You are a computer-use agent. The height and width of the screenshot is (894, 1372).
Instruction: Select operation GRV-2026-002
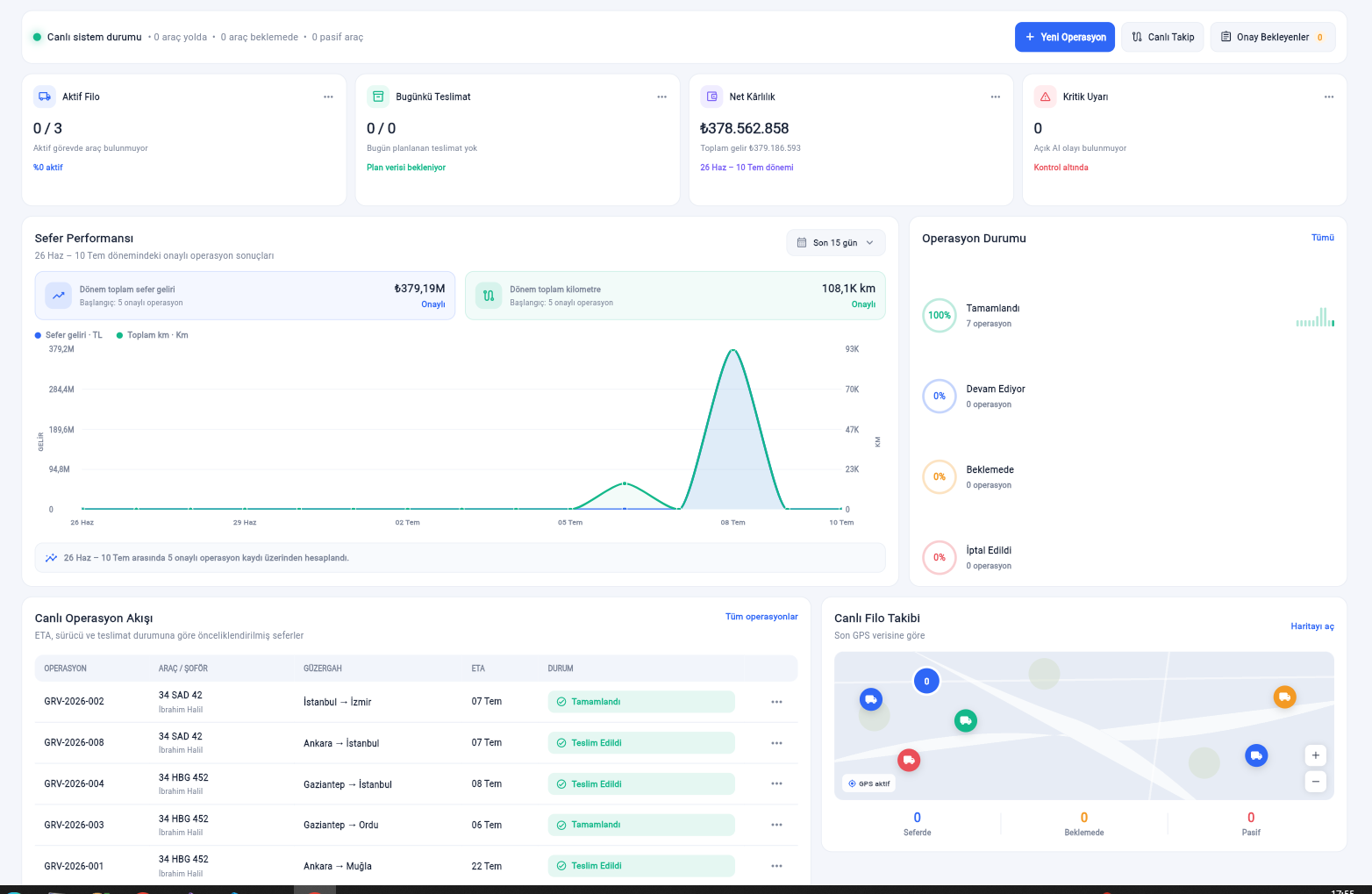pyautogui.click(x=74, y=702)
